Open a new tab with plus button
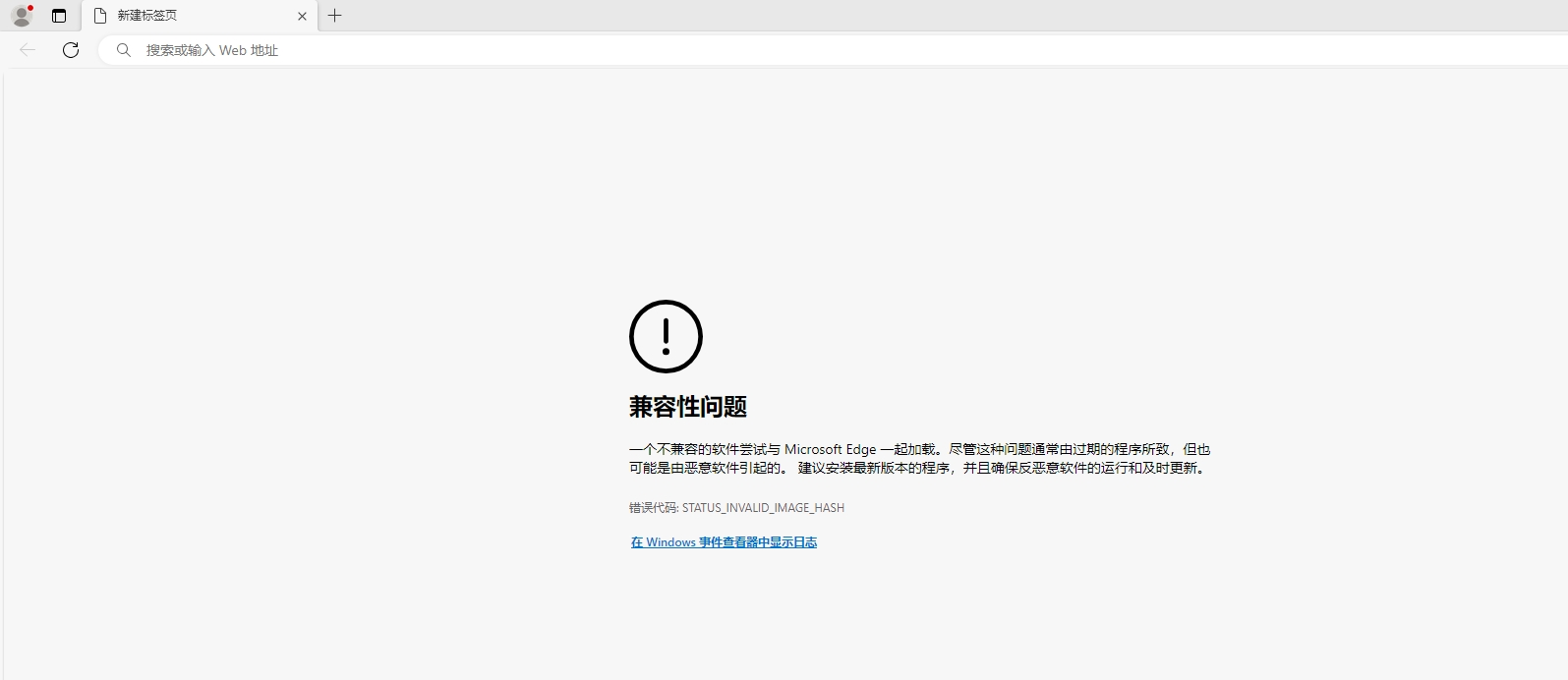This screenshot has height=680, width=1568. coord(335,16)
